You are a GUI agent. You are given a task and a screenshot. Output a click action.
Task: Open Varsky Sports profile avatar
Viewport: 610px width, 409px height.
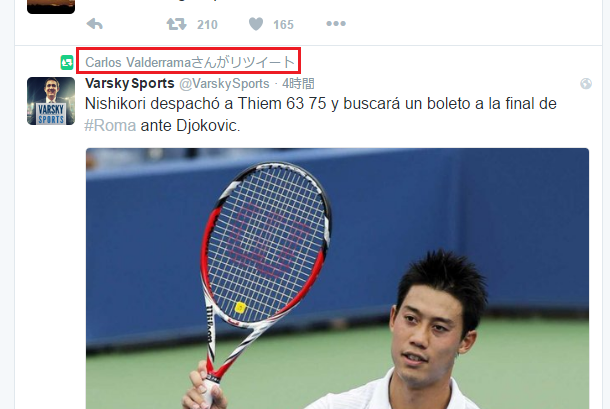pos(51,101)
